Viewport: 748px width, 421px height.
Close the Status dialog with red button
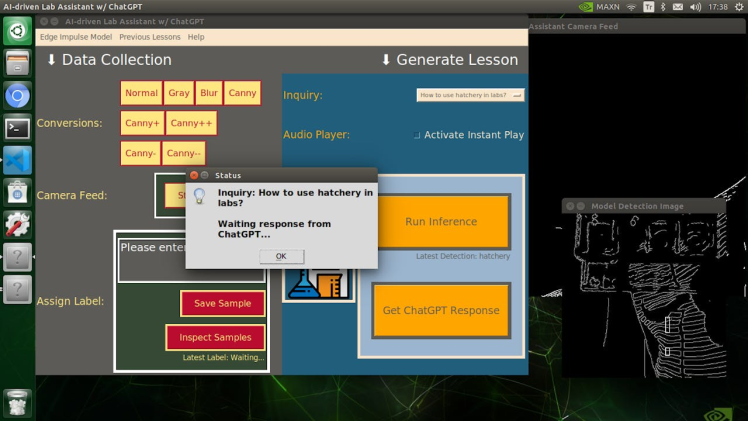194,175
